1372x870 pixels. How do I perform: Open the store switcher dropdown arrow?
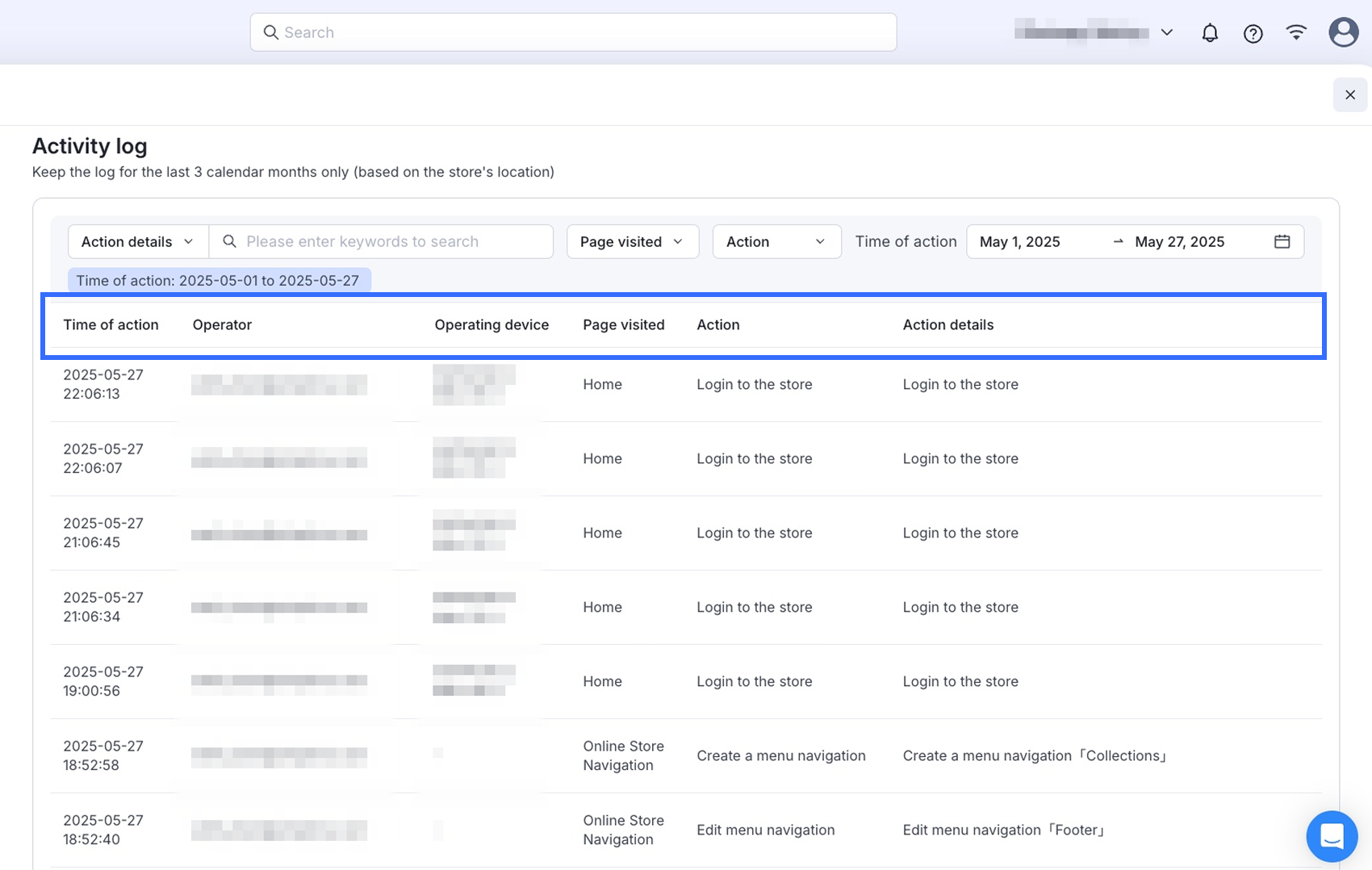click(1166, 33)
